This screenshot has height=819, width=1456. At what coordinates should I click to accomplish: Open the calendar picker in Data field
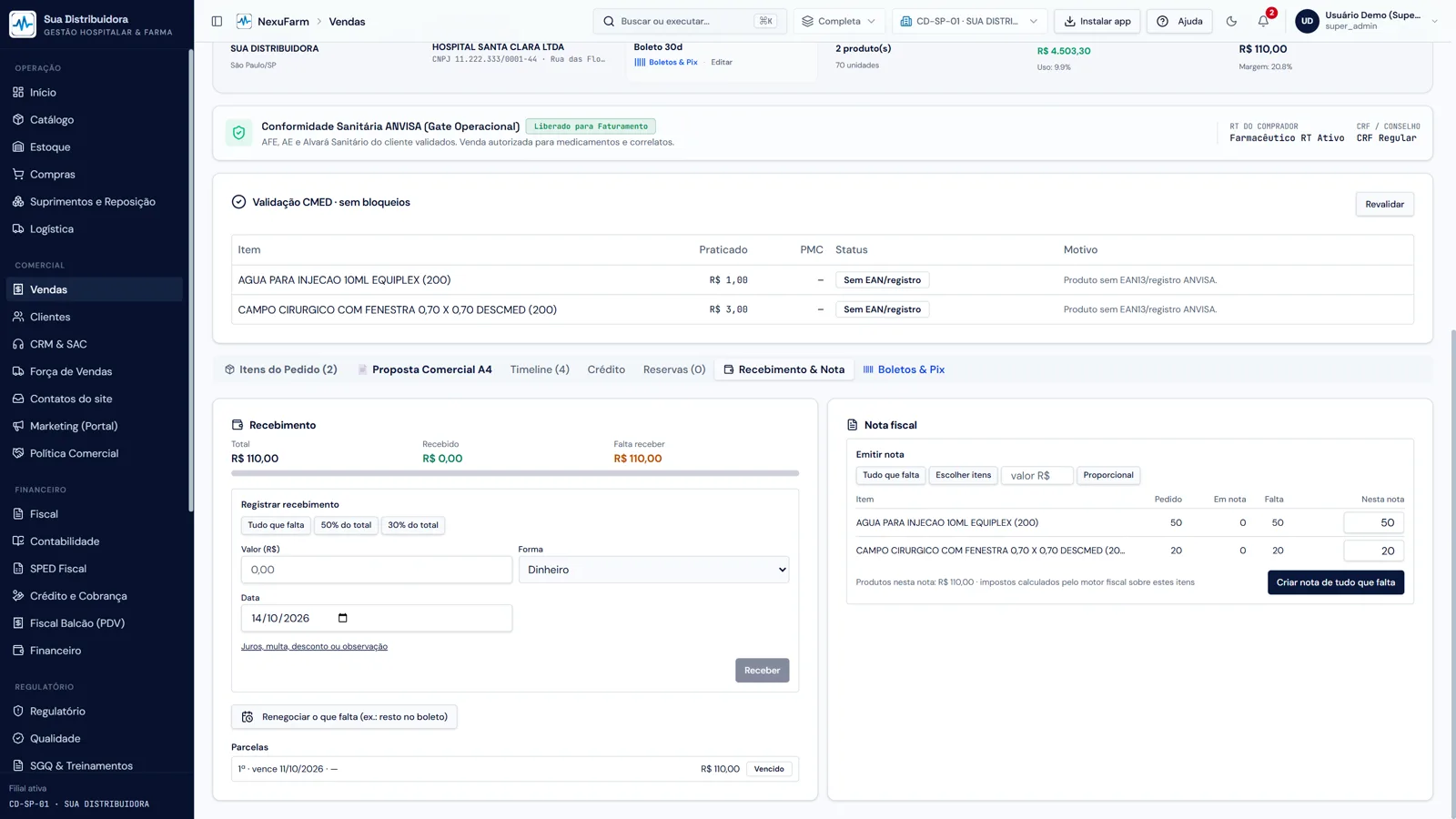343,618
